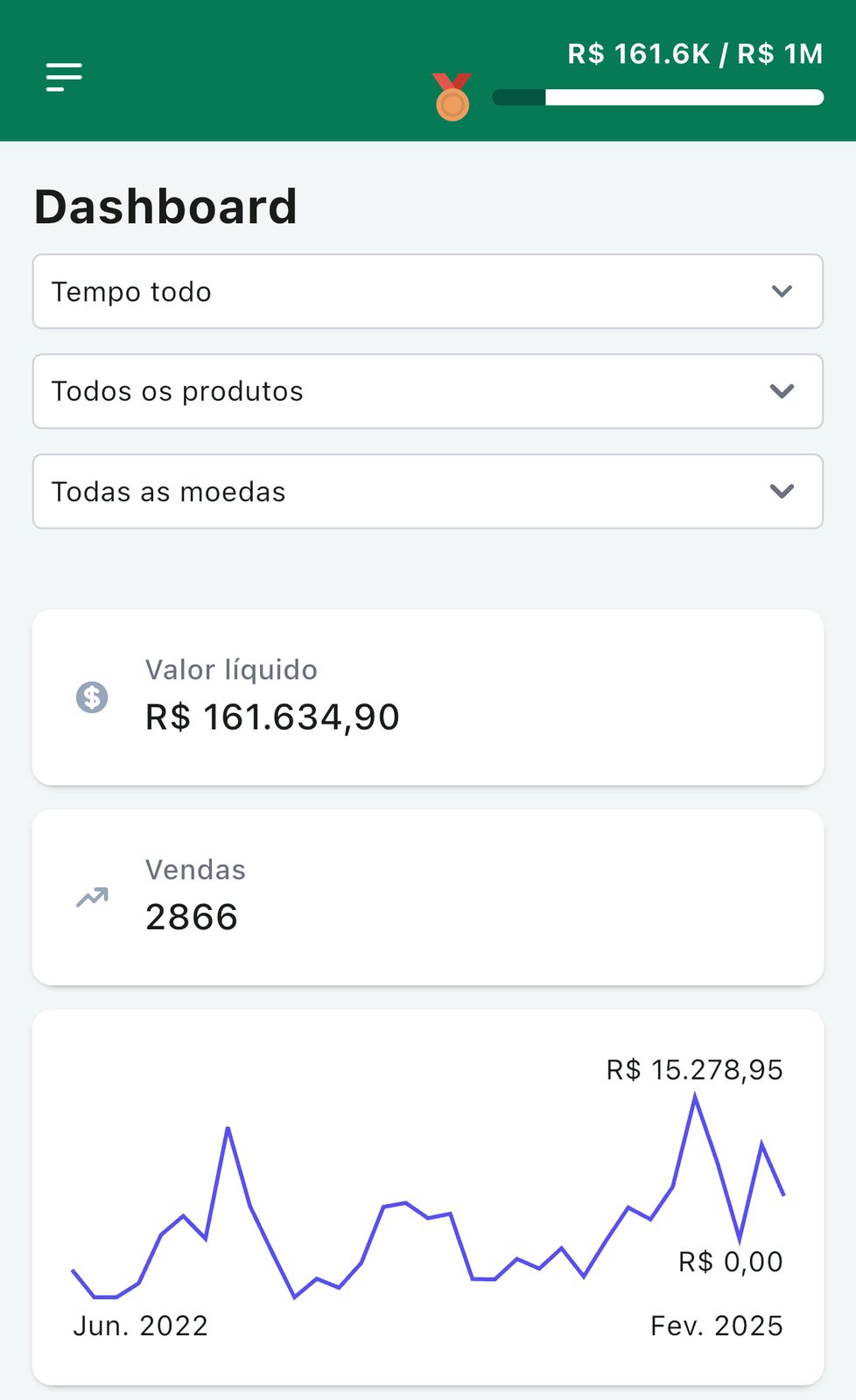Image resolution: width=856 pixels, height=1400 pixels.
Task: Click the Jun. 2022 start date label
Action: tap(140, 1326)
